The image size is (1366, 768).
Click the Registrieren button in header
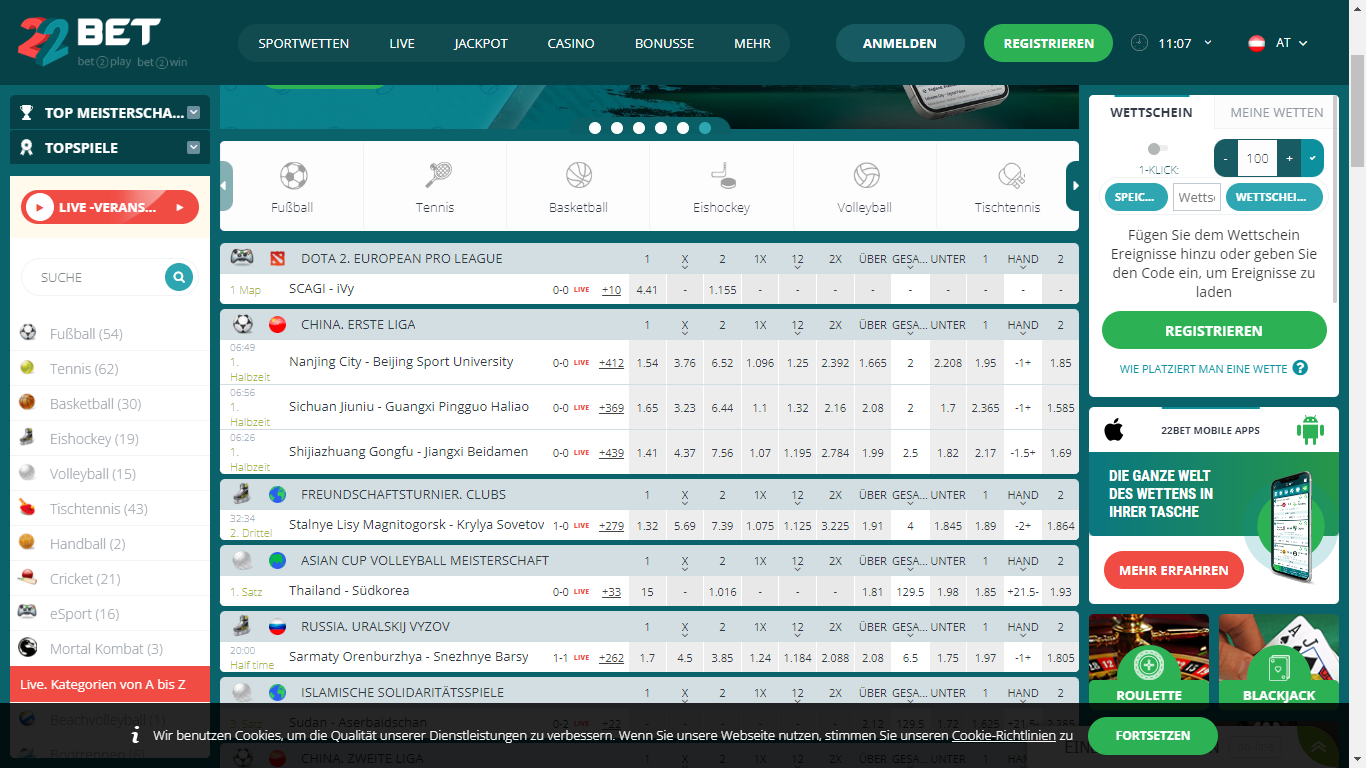click(1048, 43)
